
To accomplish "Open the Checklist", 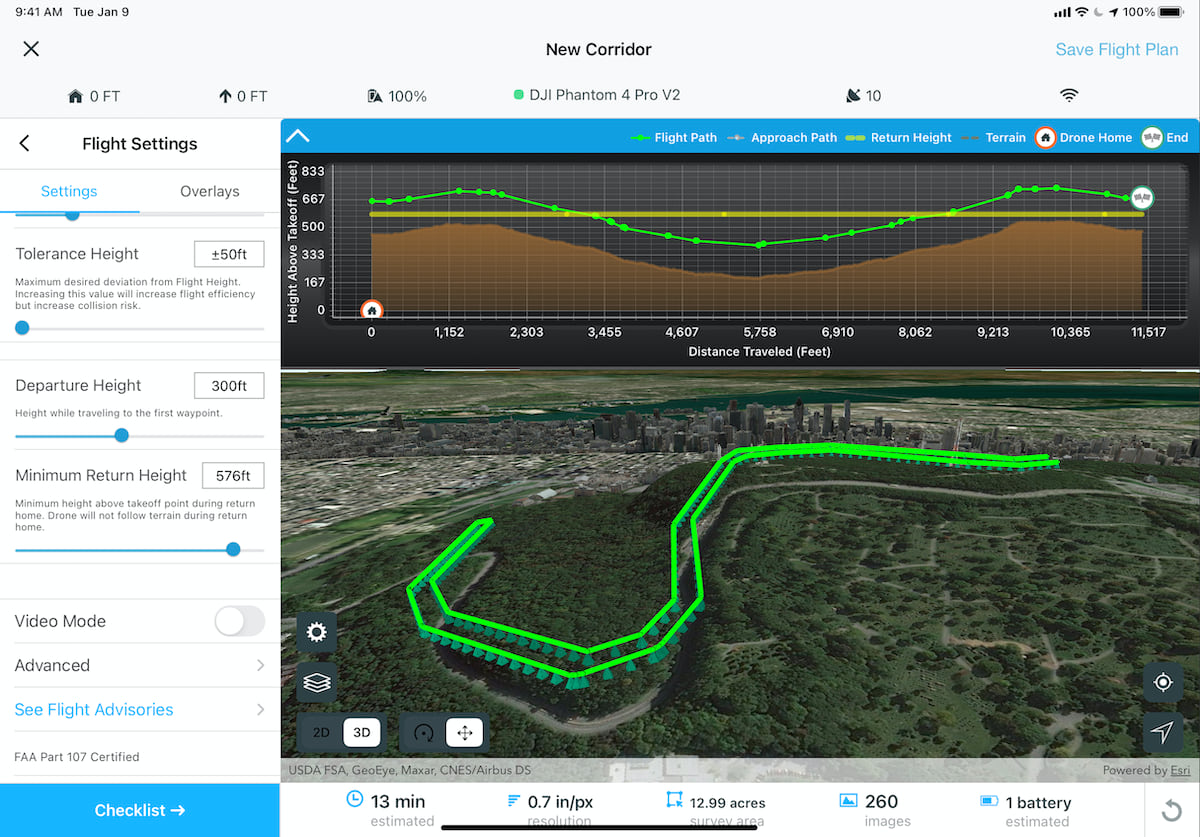I will pos(140,810).
